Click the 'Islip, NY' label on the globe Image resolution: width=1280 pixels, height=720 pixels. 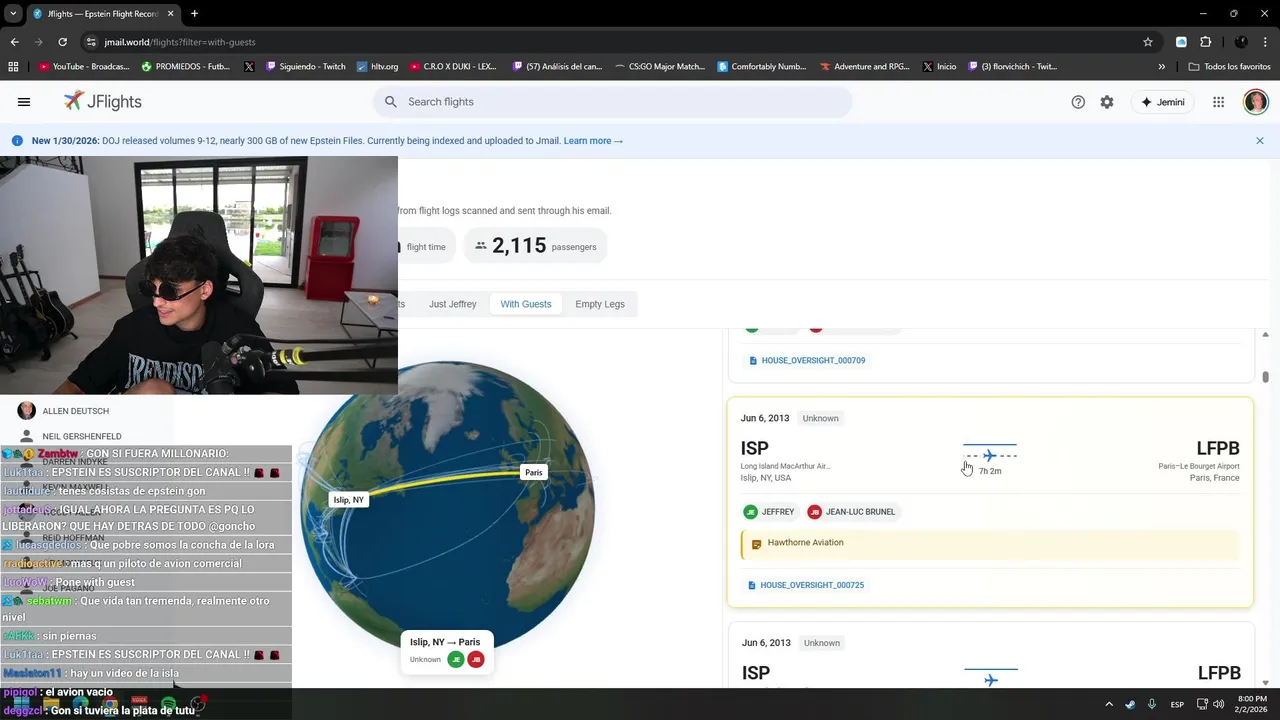349,500
